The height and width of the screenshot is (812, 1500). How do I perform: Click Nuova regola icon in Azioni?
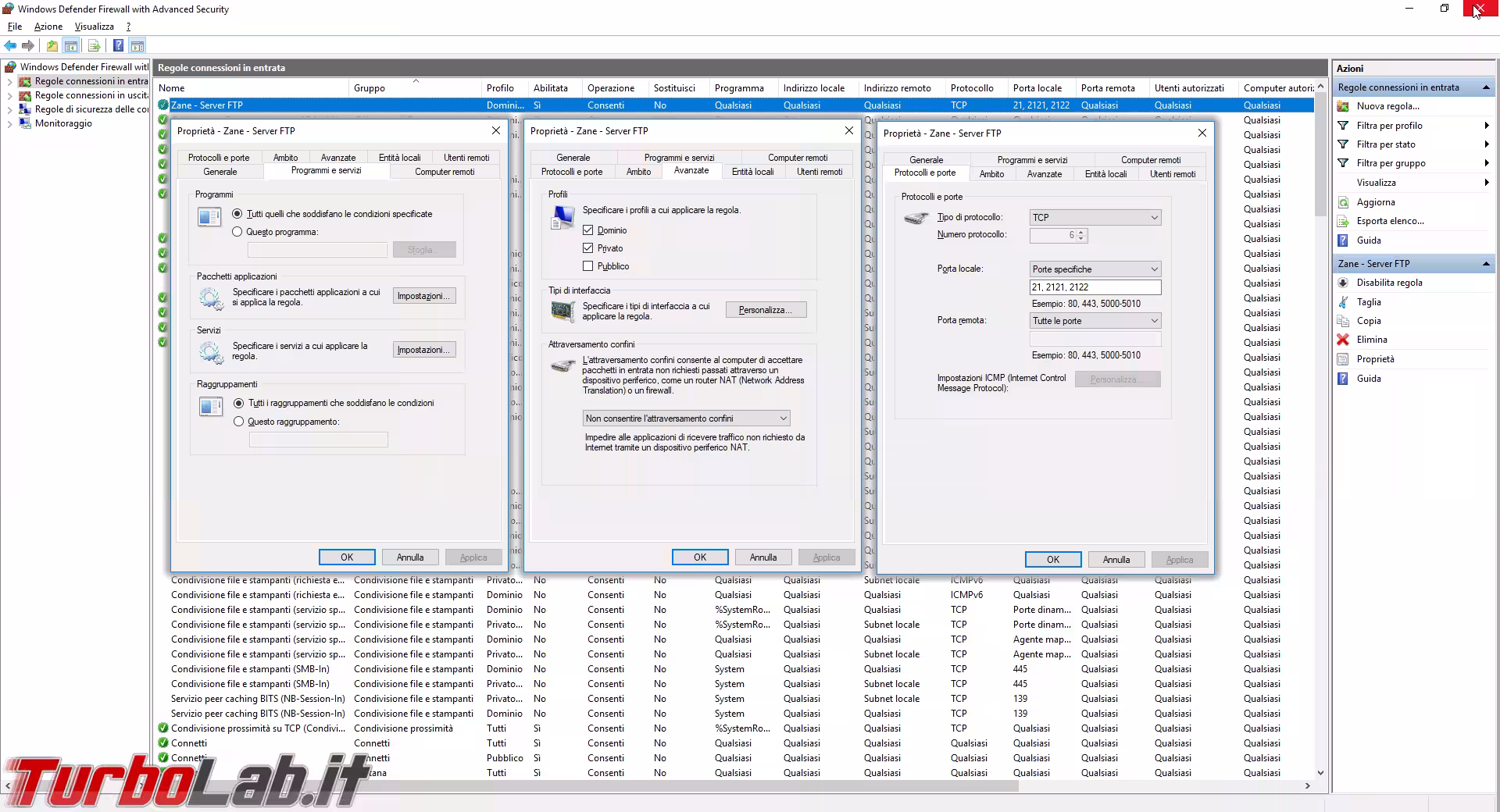pos(1343,106)
